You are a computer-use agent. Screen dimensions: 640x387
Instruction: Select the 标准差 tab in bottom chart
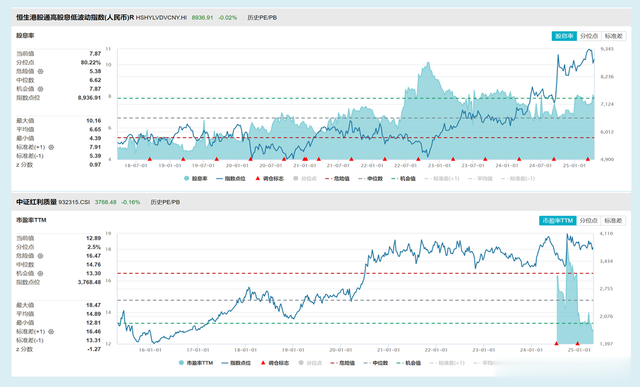[613, 220]
